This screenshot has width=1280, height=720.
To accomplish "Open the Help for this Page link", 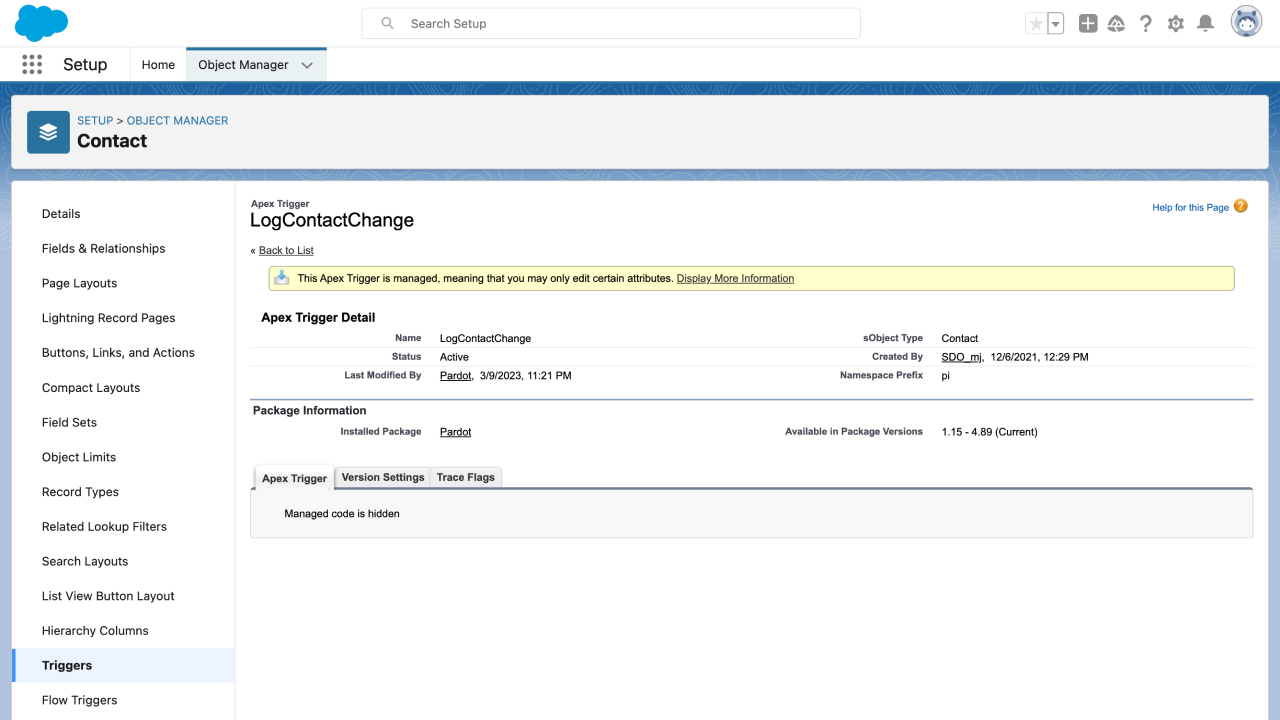I will point(1190,207).
